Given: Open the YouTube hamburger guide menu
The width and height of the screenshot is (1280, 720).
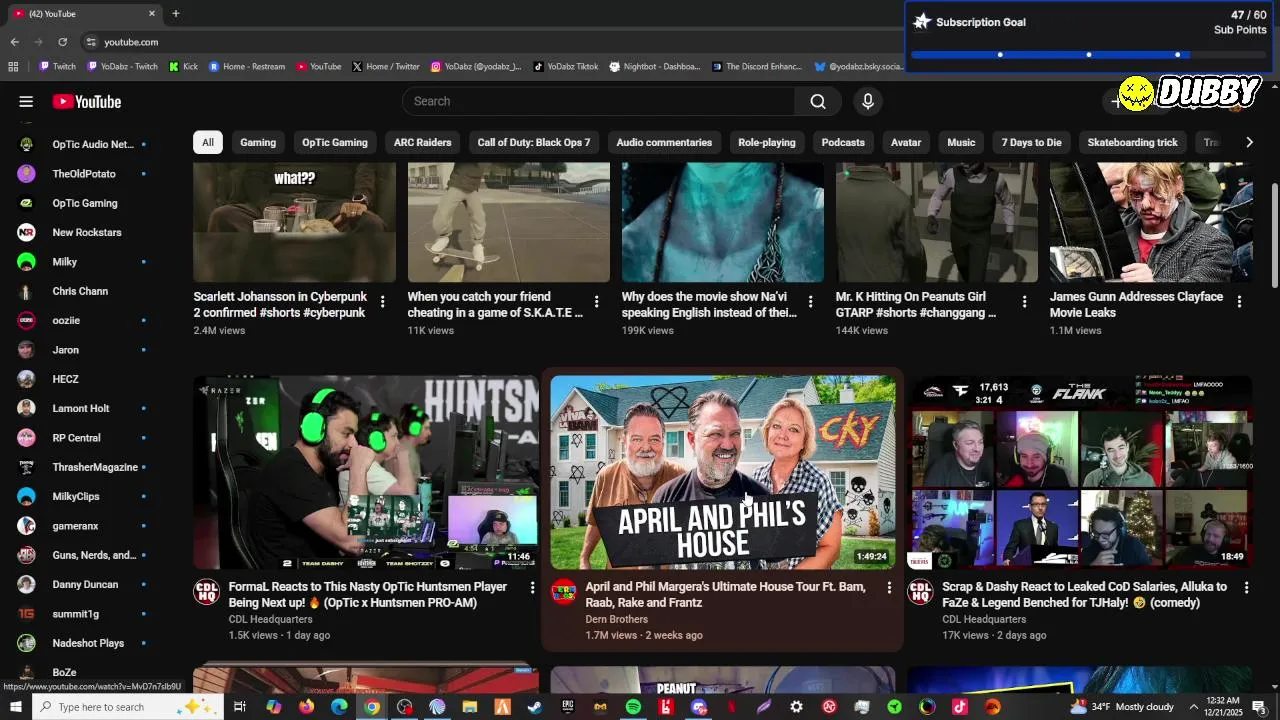Looking at the screenshot, I should [x=26, y=101].
